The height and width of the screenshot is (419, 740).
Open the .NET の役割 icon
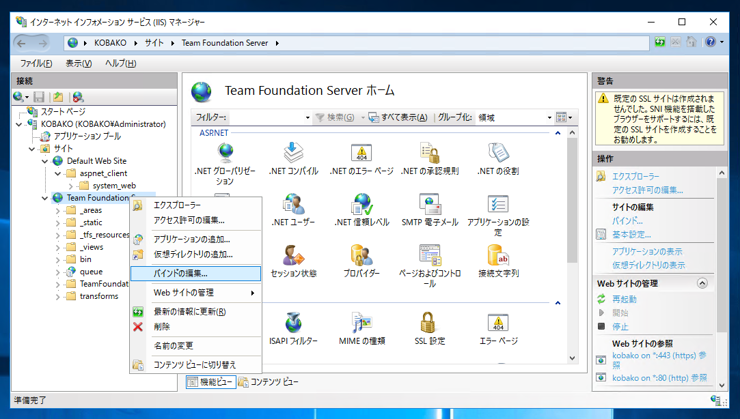(498, 159)
